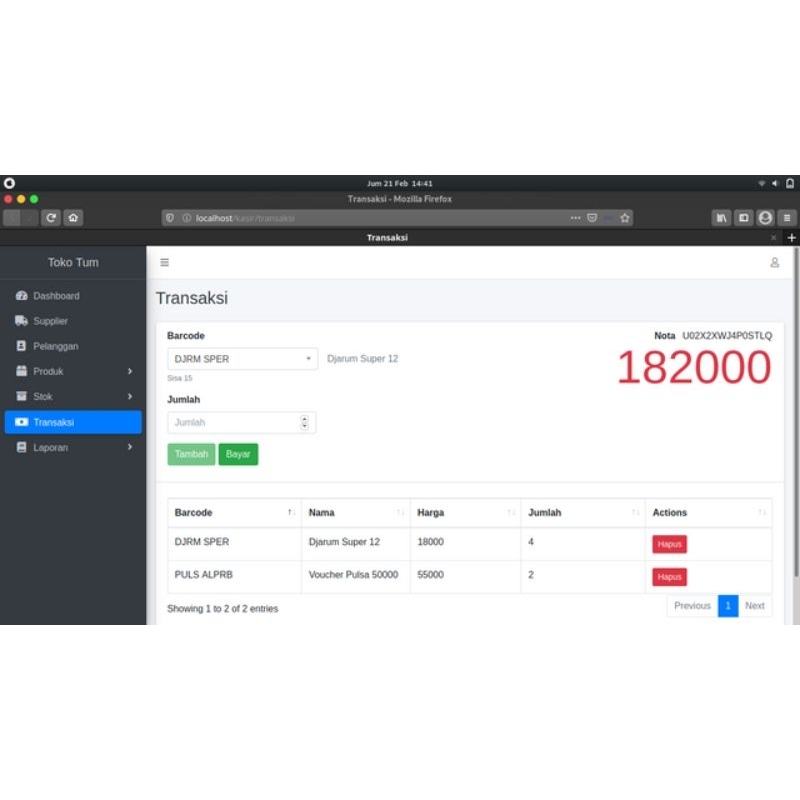Increment Jumlah using the stepper arrows
Screen dimensions: 800x800
pos(305,418)
